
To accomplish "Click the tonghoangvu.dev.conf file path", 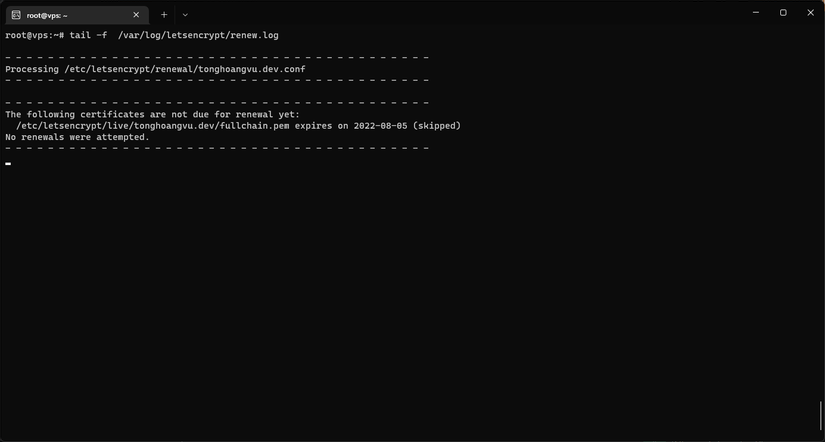I will coord(185,69).
